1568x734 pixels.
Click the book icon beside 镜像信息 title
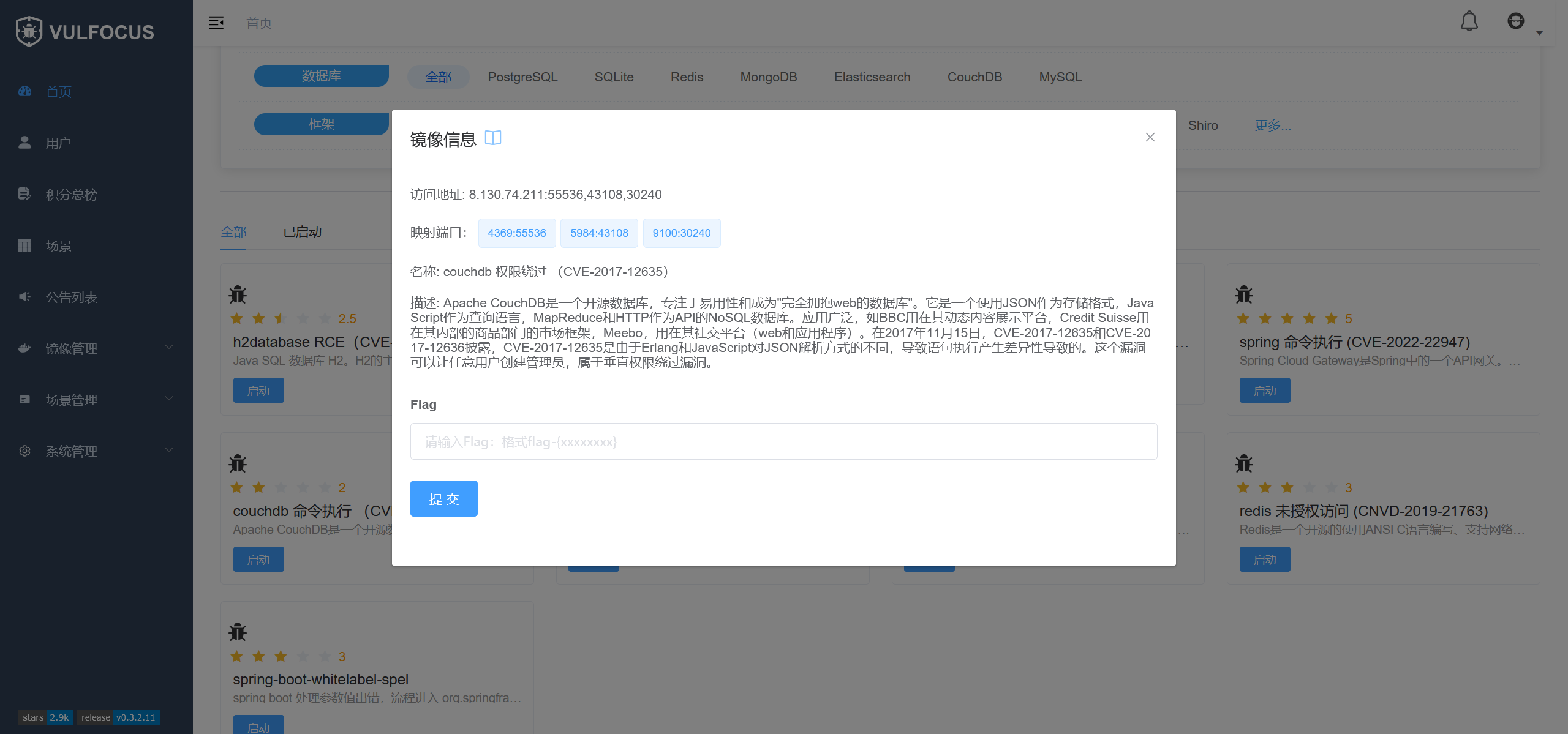click(x=492, y=138)
